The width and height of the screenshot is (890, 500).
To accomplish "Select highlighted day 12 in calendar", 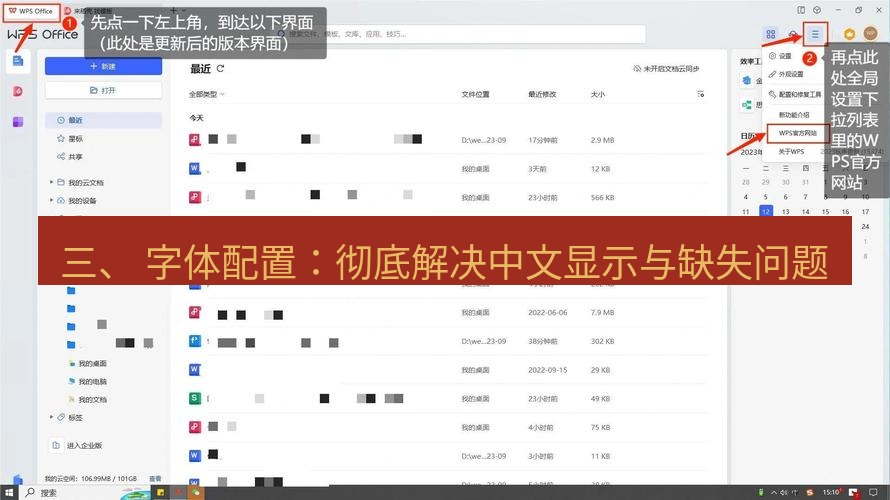I will coord(766,212).
